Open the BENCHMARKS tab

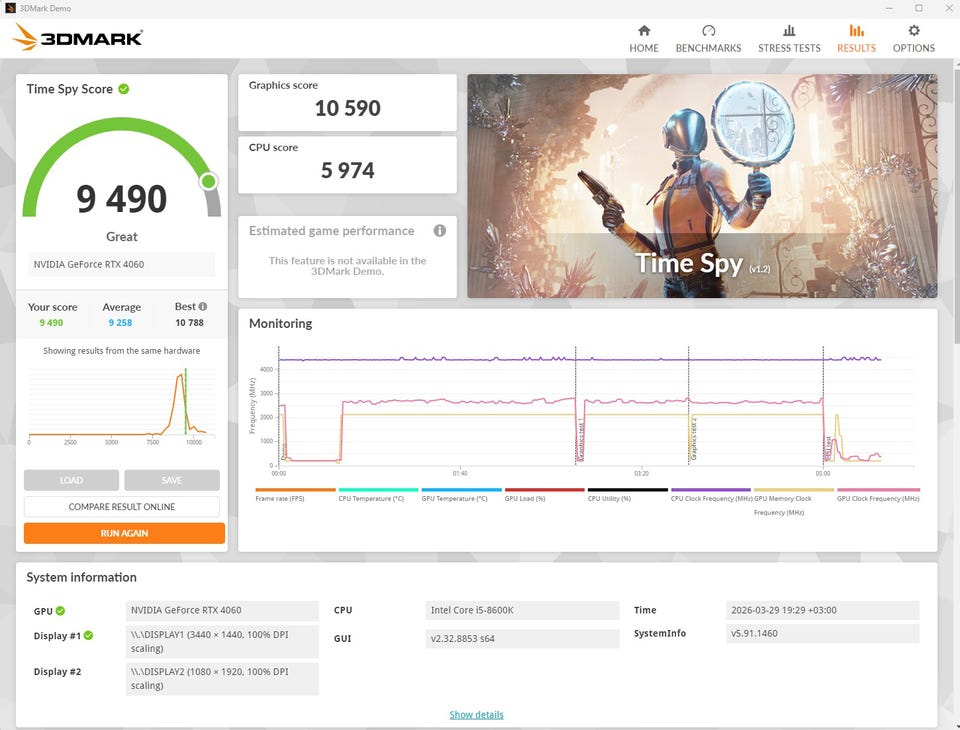708,39
